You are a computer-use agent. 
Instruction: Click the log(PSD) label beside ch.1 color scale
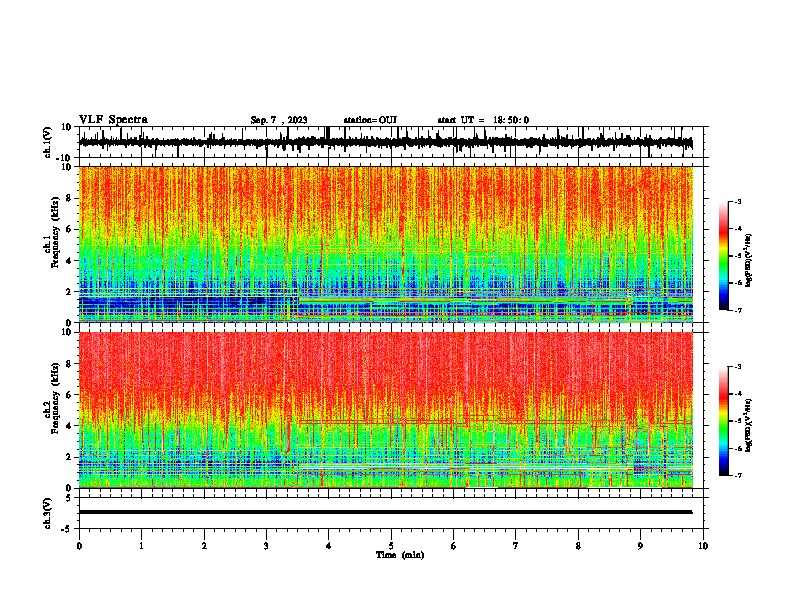click(x=749, y=260)
